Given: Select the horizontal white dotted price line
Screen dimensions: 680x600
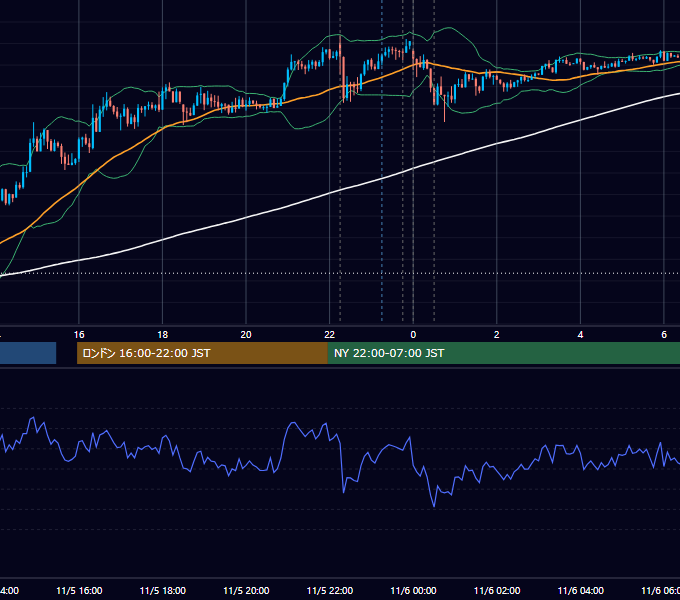Looking at the screenshot, I should tap(340, 273).
